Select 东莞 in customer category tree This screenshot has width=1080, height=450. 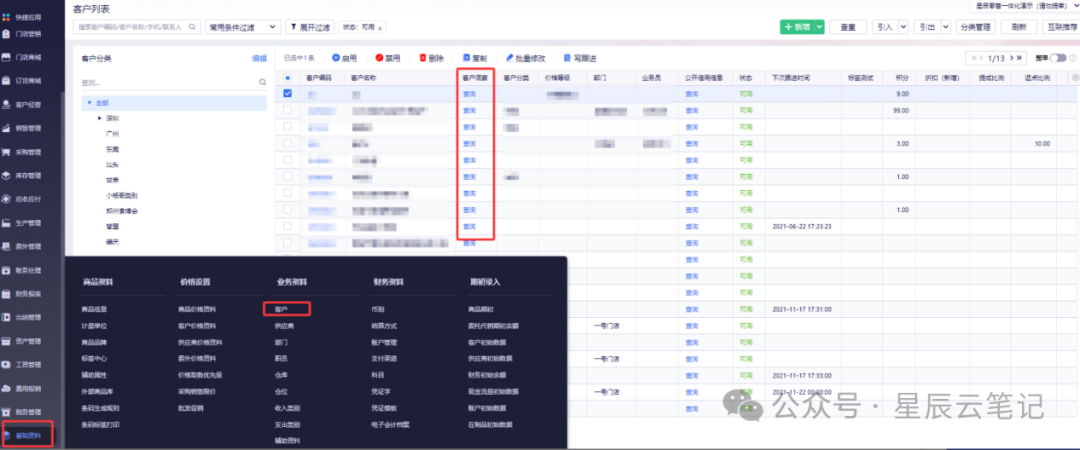113,149
